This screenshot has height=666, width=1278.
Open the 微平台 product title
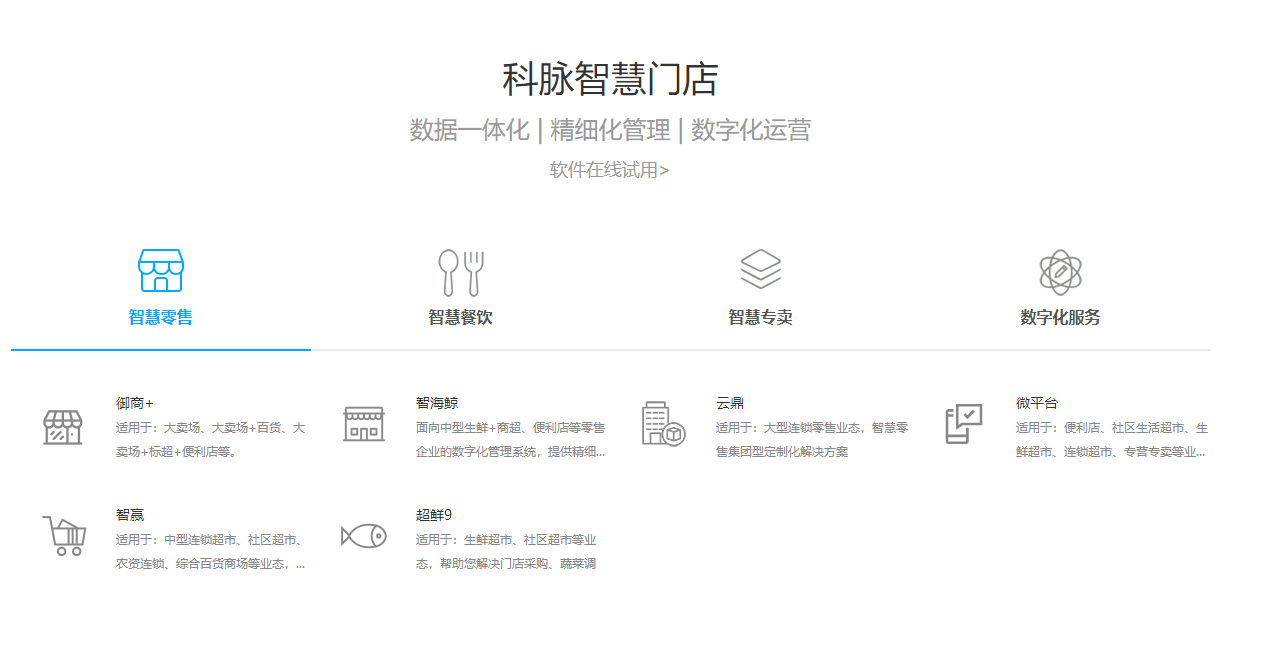(x=1037, y=403)
